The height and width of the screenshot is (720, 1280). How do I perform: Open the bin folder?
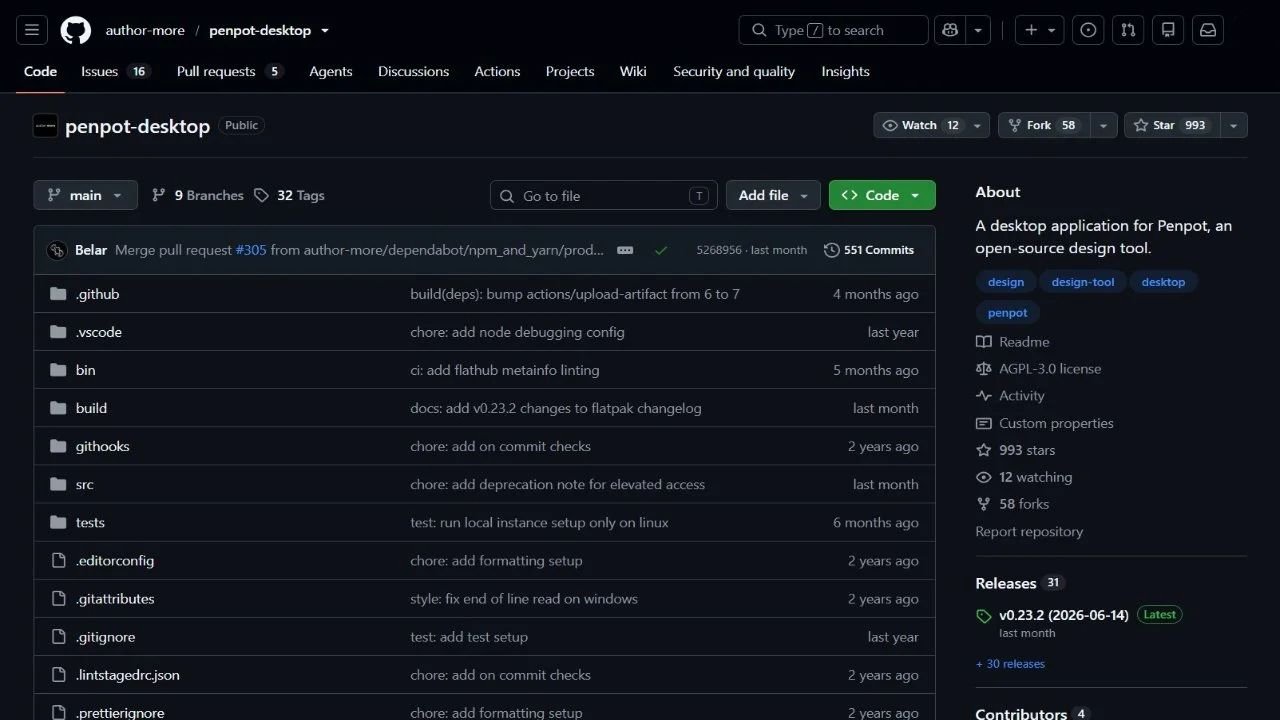[x=86, y=370]
